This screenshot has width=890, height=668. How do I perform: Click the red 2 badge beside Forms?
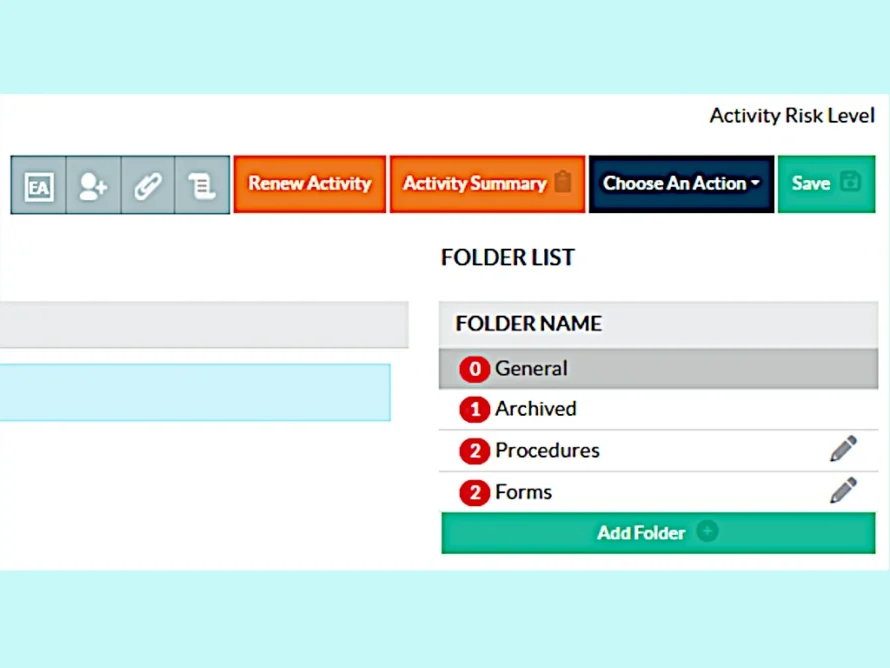[x=475, y=492]
